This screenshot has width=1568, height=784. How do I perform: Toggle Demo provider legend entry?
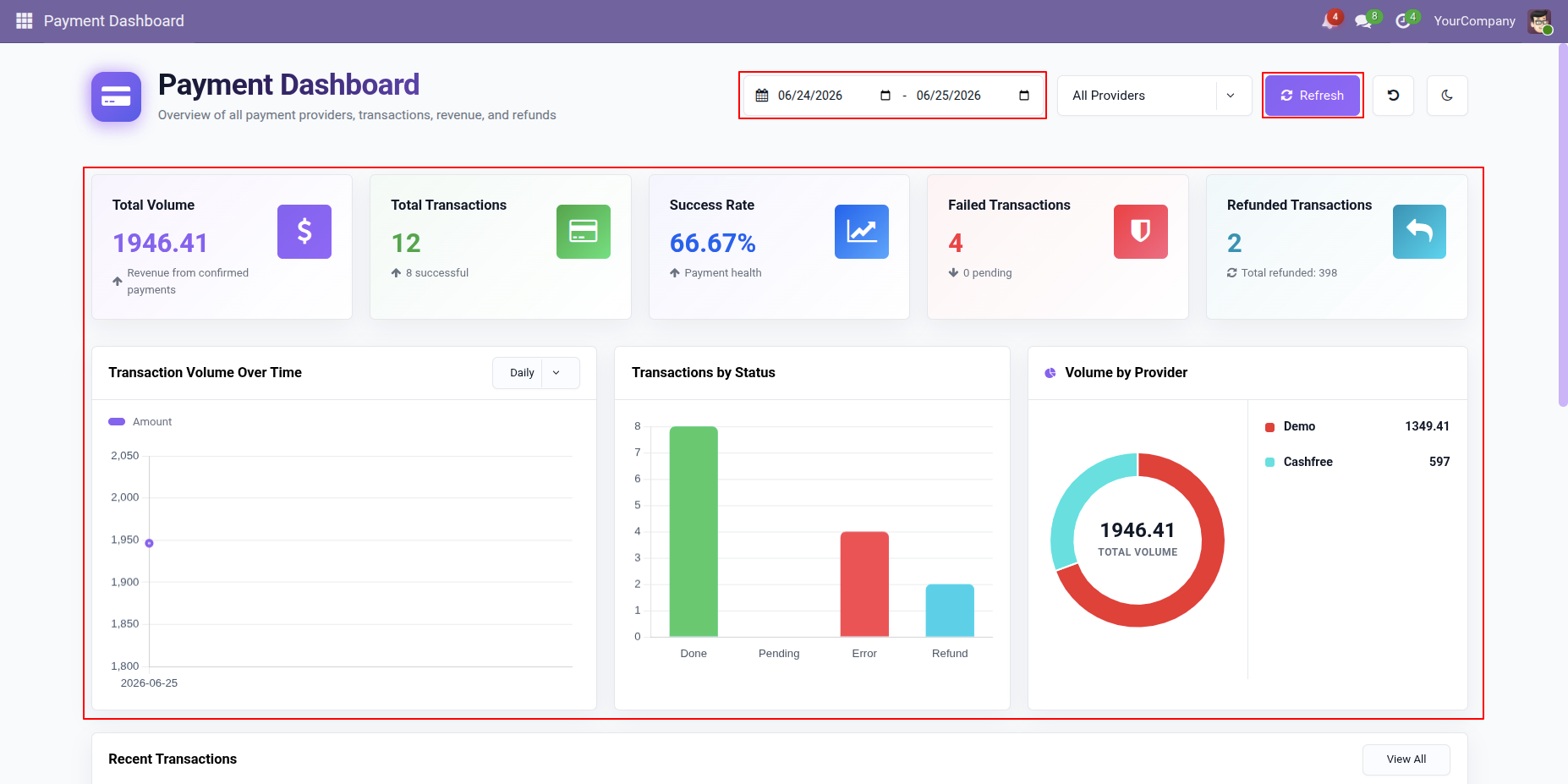(x=1357, y=426)
